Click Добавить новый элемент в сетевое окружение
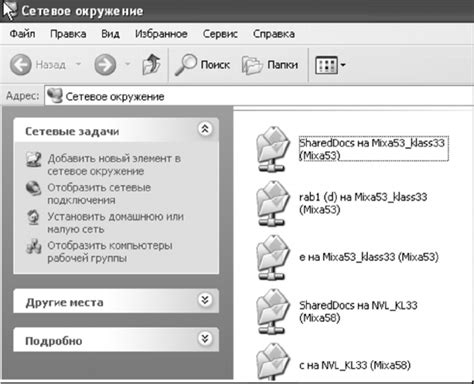Screen dimensions: 474x384 point(114,165)
